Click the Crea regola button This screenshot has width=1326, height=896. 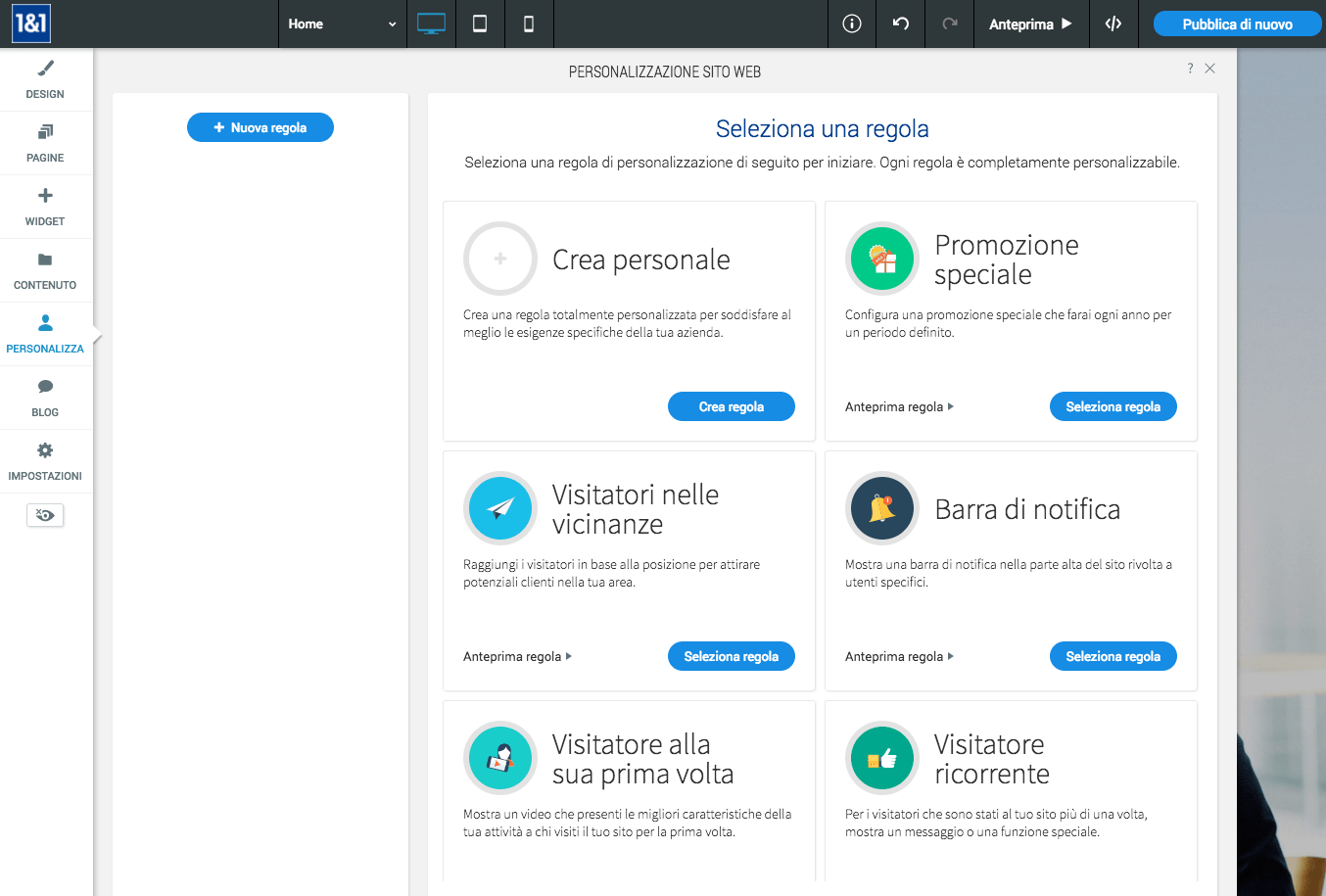click(732, 406)
